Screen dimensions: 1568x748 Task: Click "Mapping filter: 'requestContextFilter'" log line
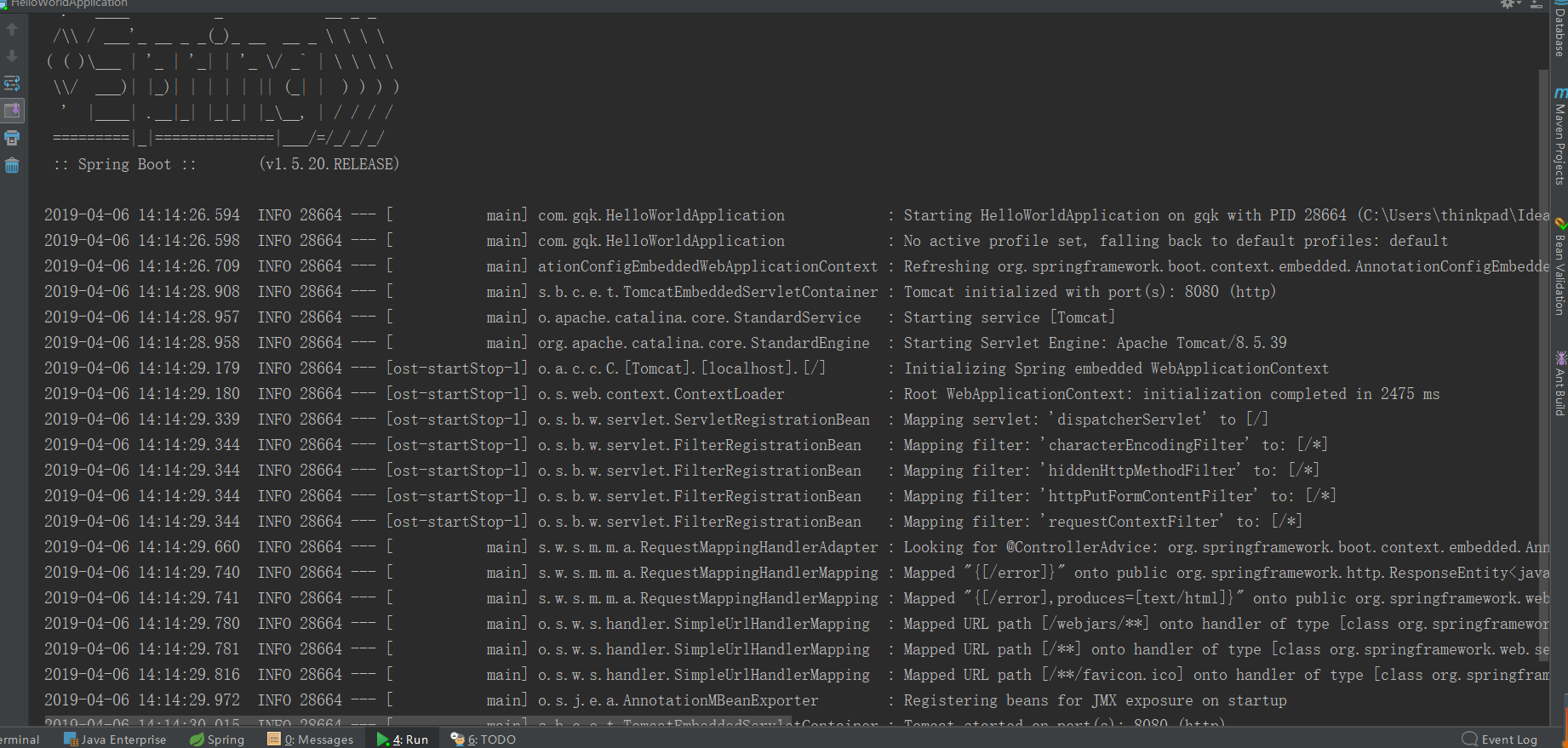point(1102,522)
